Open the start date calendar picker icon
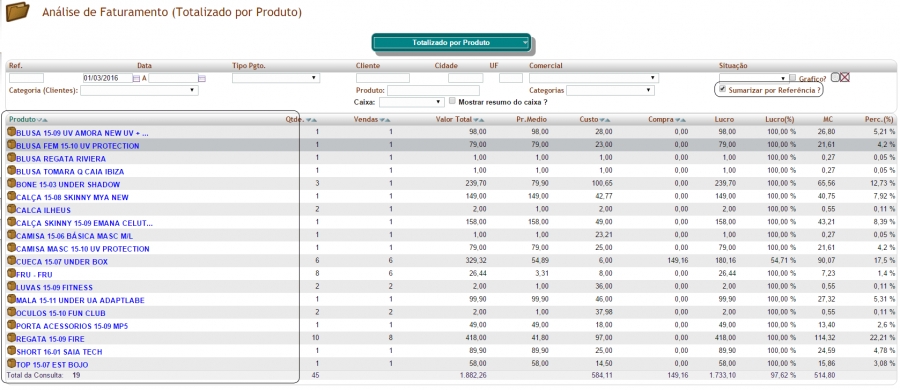The width and height of the screenshot is (900, 390). tap(136, 78)
